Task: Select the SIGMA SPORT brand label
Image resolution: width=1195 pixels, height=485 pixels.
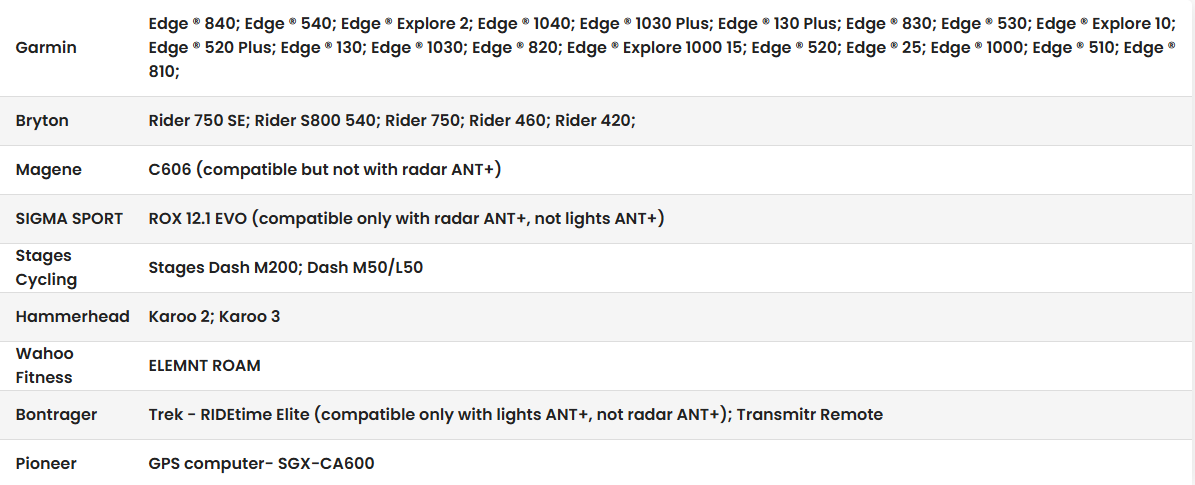Action: (69, 218)
